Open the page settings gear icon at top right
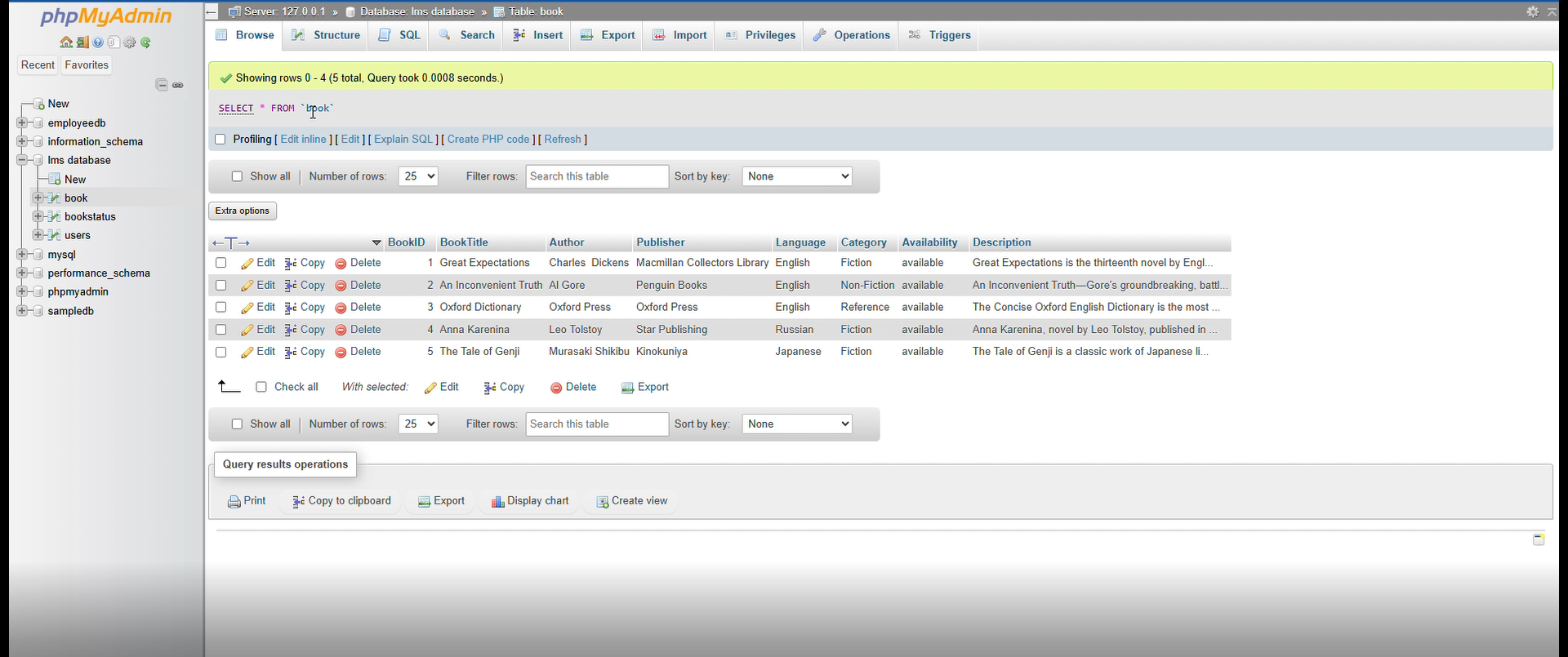The width and height of the screenshot is (1568, 657). tap(1532, 11)
